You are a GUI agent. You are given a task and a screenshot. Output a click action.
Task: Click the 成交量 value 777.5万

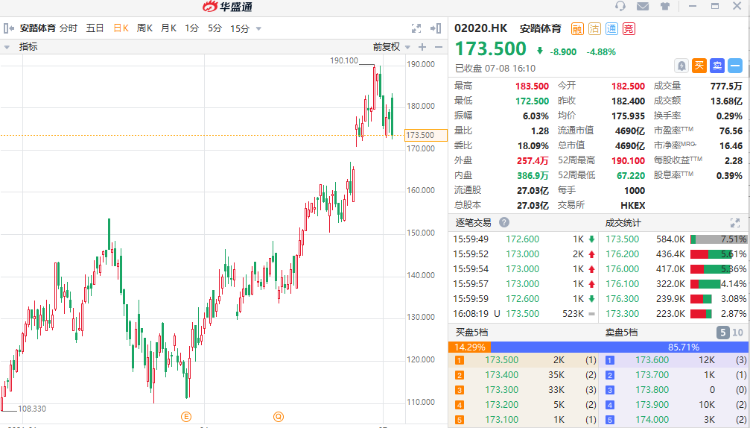coord(726,86)
